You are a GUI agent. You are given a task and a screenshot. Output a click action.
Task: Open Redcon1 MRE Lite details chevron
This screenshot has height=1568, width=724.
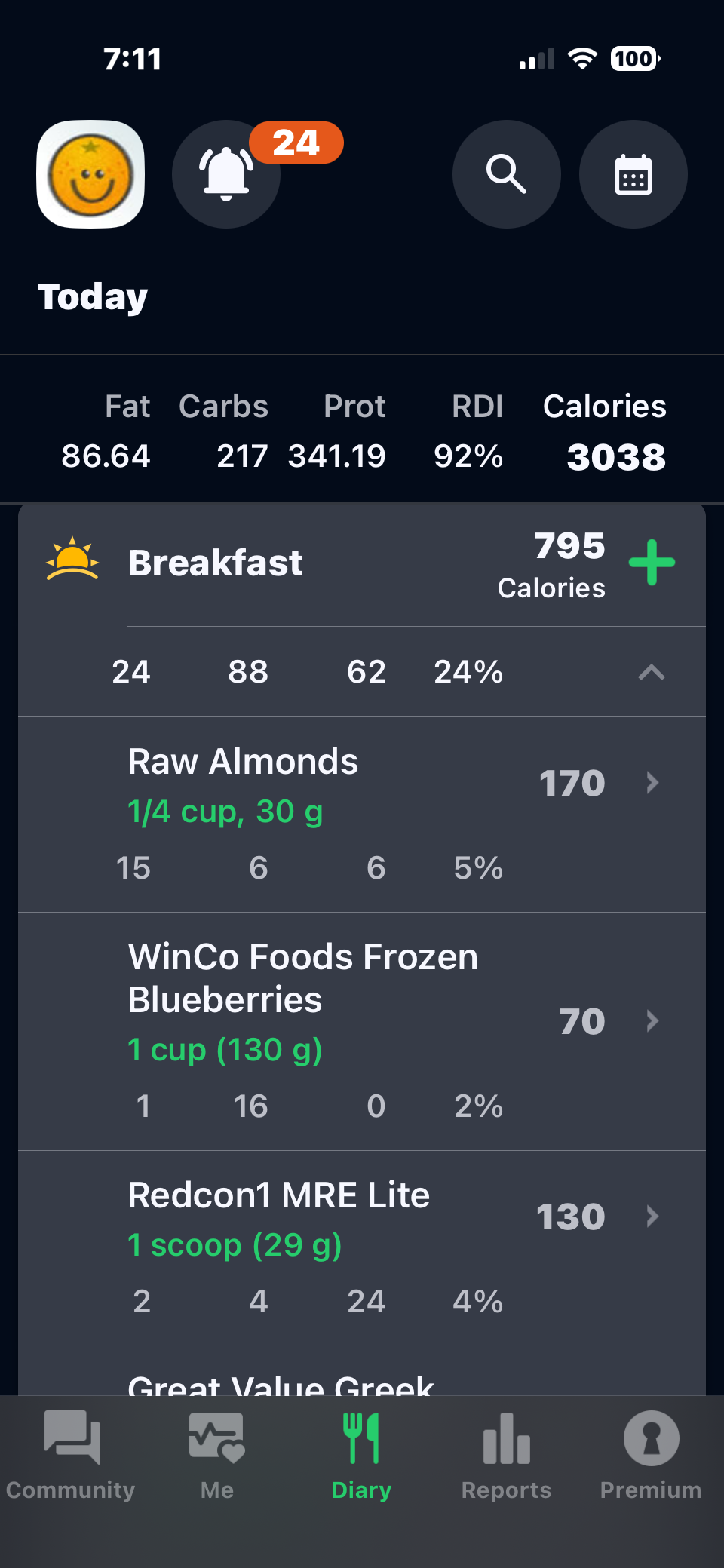pos(653,1217)
